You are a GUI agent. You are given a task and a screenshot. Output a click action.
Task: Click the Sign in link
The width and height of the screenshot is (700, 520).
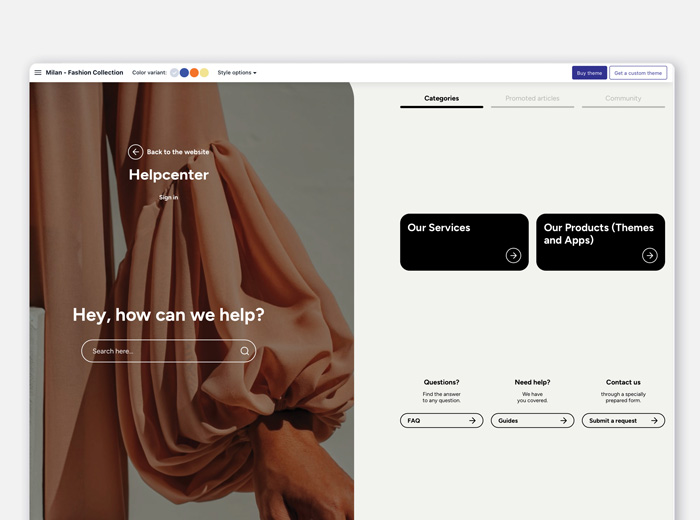(x=169, y=197)
